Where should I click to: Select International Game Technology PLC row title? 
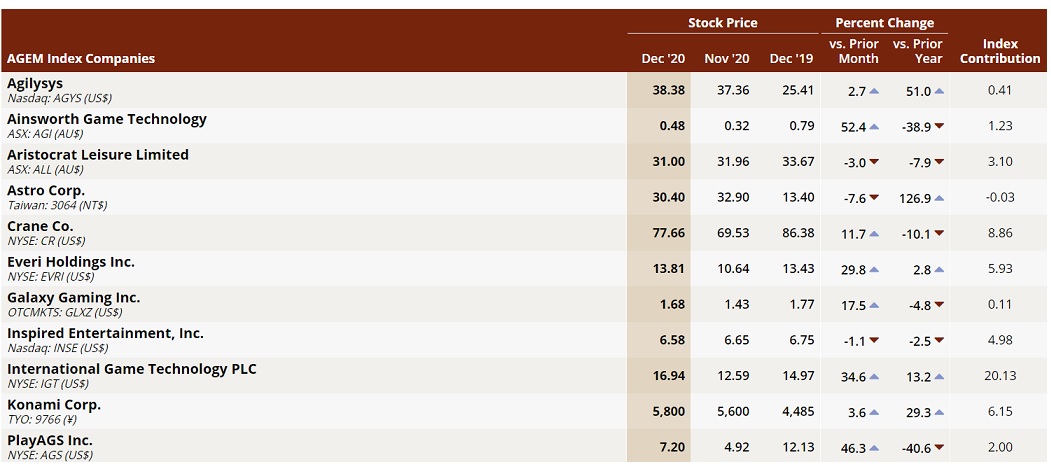pyautogui.click(x=131, y=368)
